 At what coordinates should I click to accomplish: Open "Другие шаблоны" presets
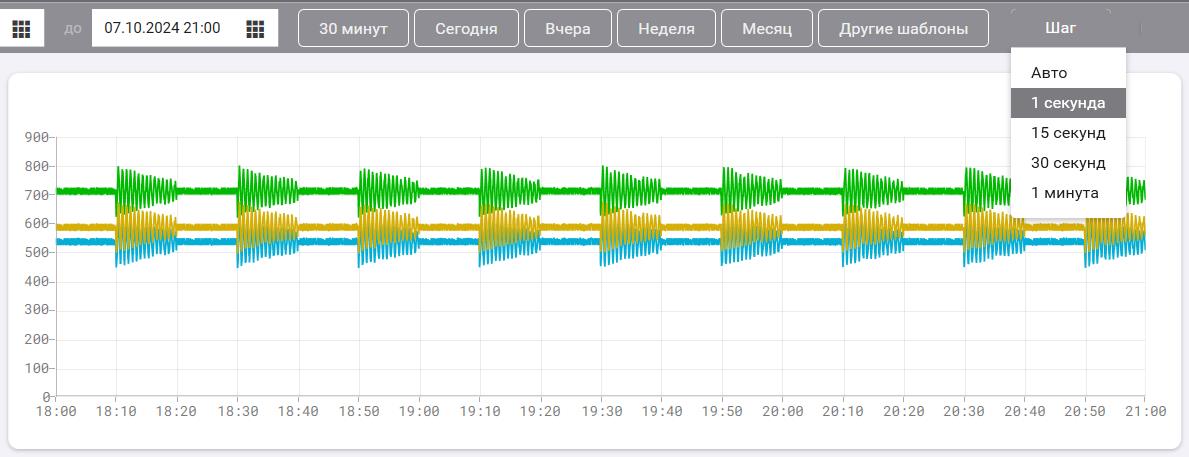click(x=903, y=29)
